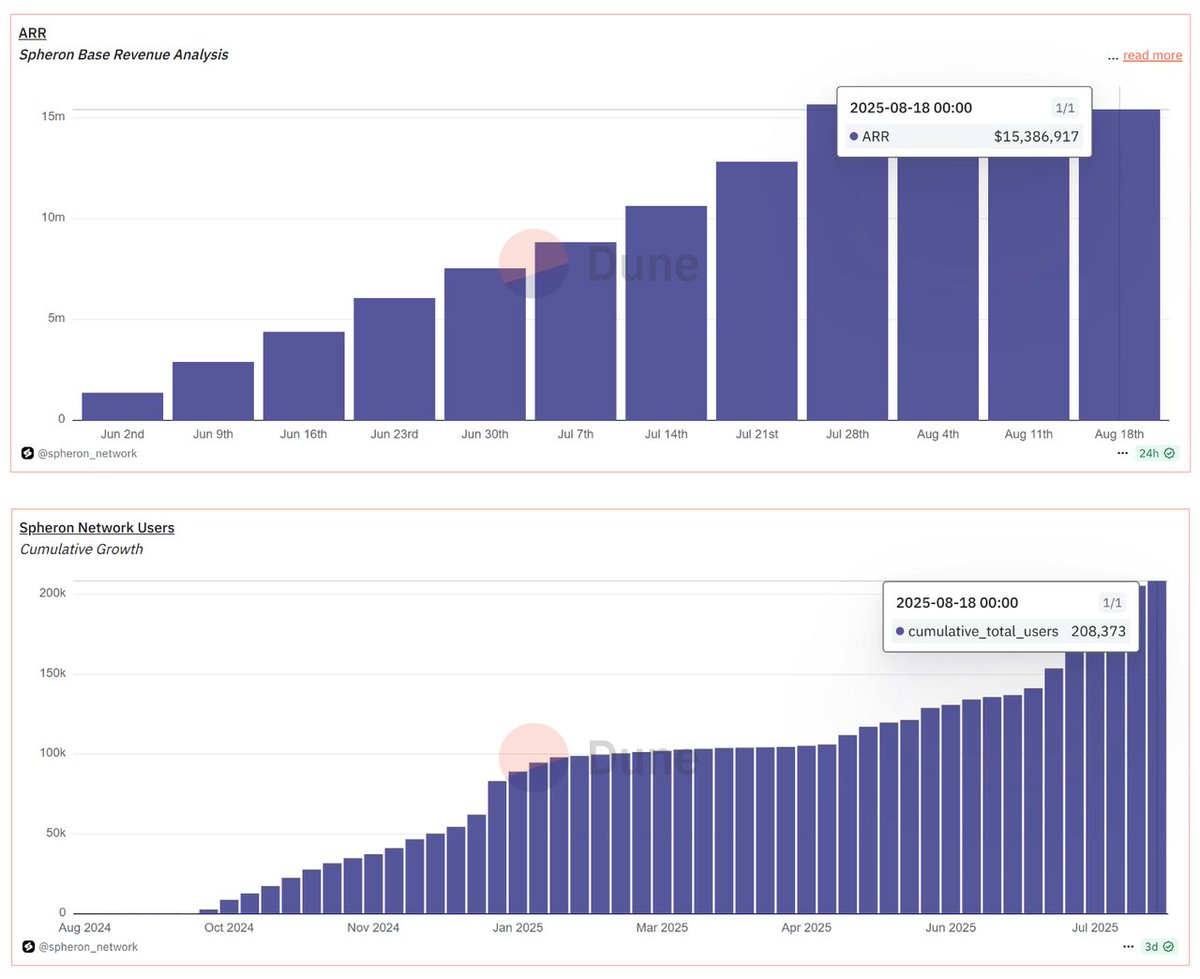Image resolution: width=1200 pixels, height=979 pixels.
Task: Click the 'Apr 2025' x-axis label
Action: tap(806, 928)
